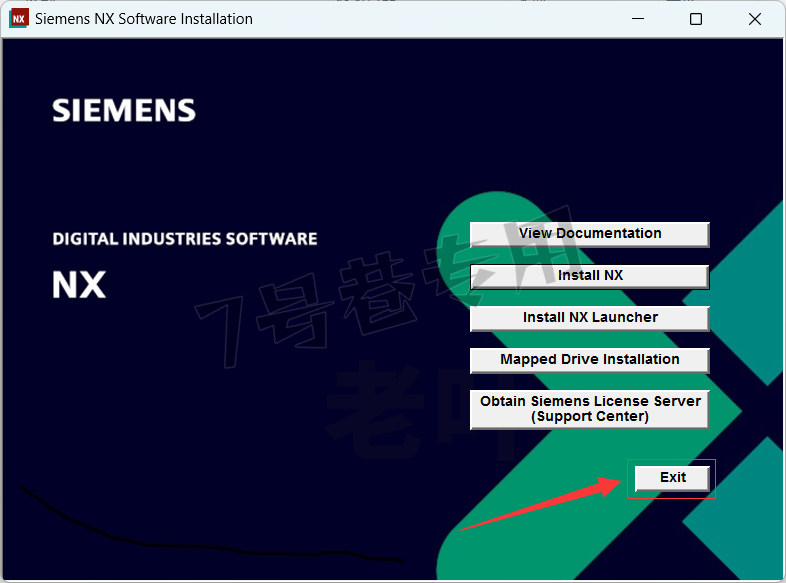Viewport: 786px width, 583px height.
Task: Launch Install NX Launcher option
Action: (x=590, y=318)
